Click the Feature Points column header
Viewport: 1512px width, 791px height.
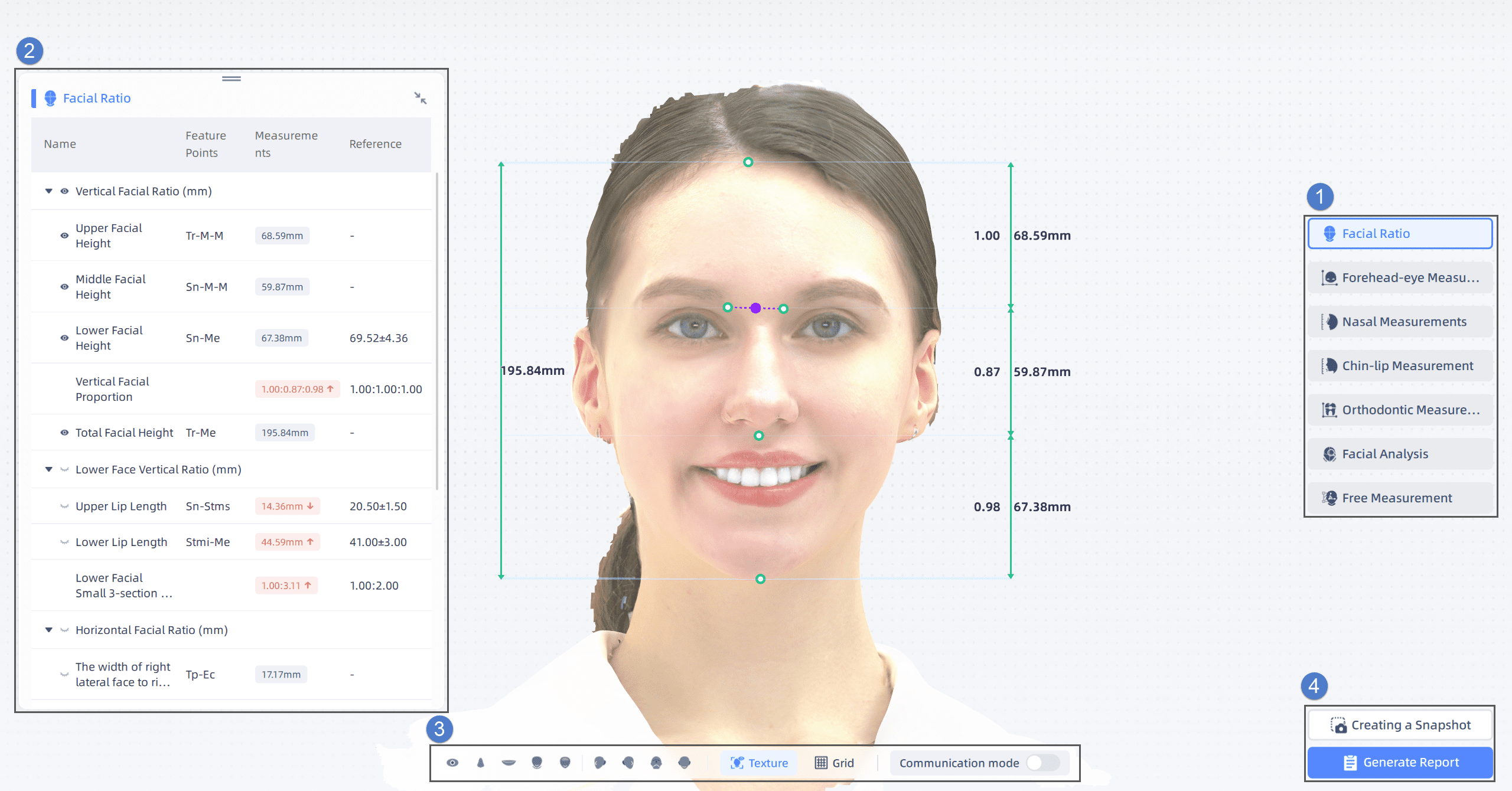click(x=206, y=144)
